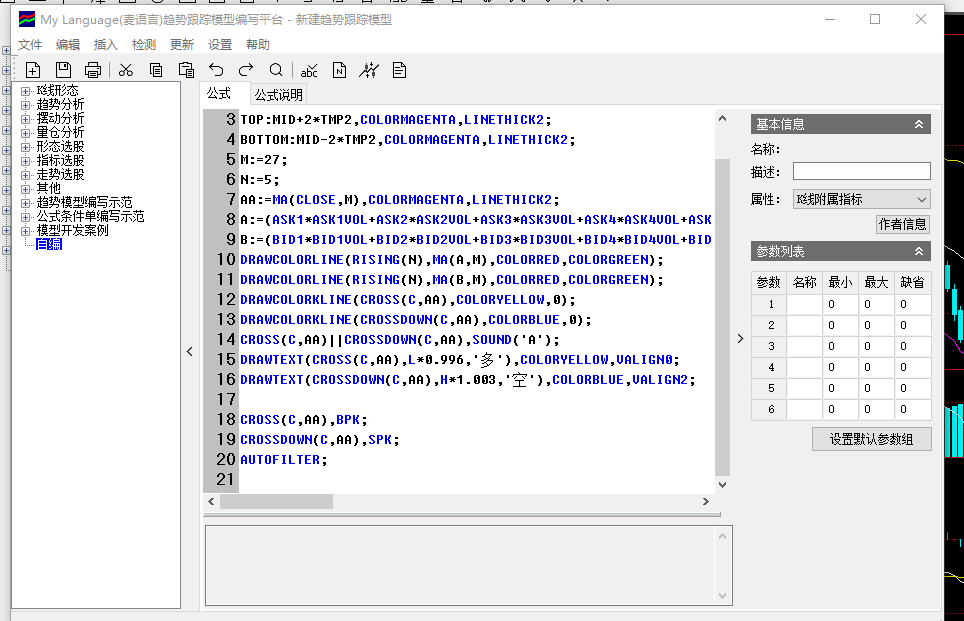
Task: Click the Redo arrow icon
Action: coord(246,70)
